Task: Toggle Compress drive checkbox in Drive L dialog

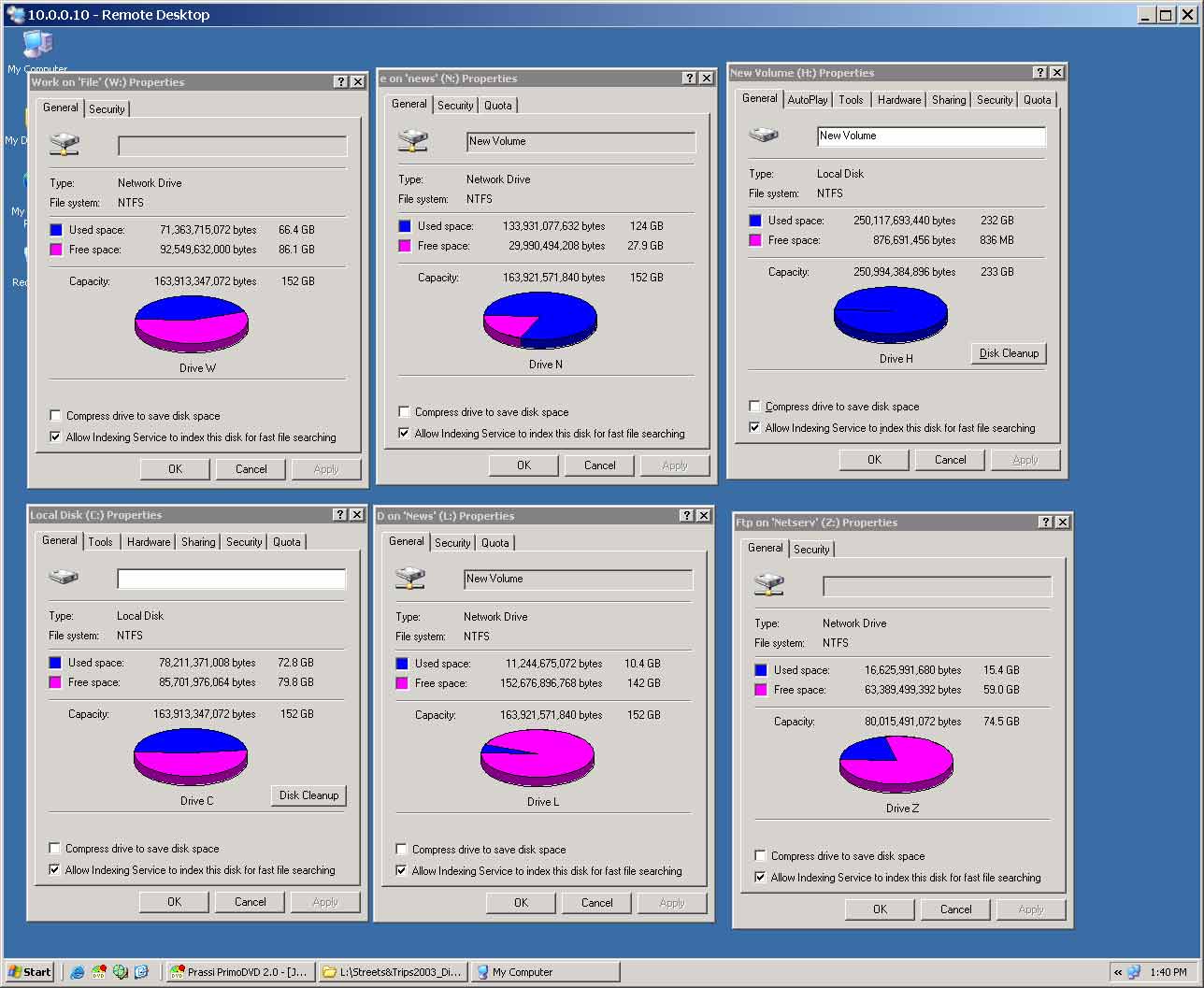Action: 401,850
